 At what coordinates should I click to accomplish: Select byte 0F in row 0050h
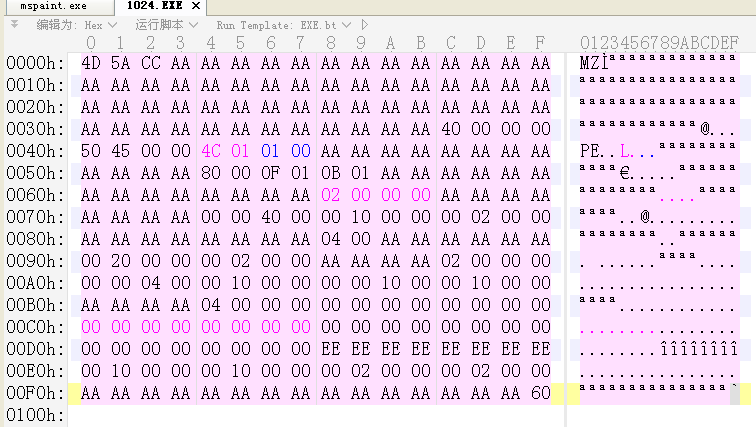pyautogui.click(x=270, y=173)
